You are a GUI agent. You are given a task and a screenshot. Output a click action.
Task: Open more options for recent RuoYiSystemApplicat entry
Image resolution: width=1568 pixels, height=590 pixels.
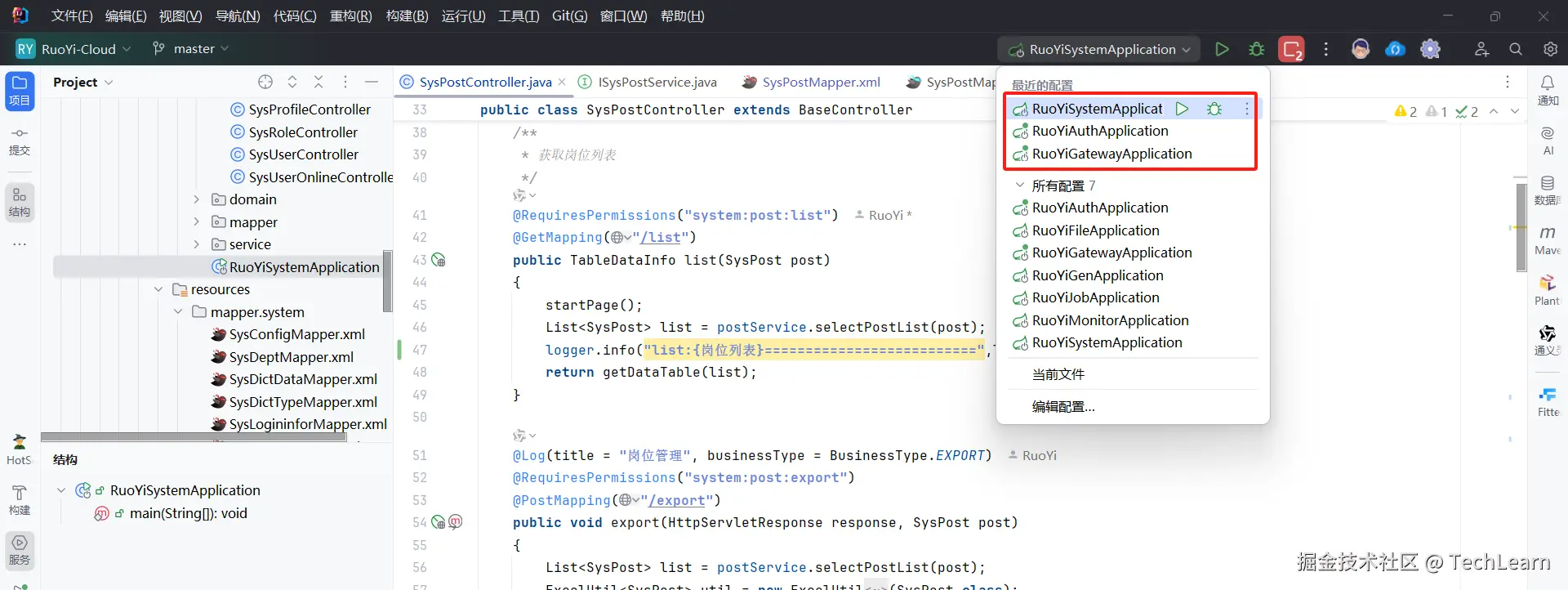(x=1247, y=109)
